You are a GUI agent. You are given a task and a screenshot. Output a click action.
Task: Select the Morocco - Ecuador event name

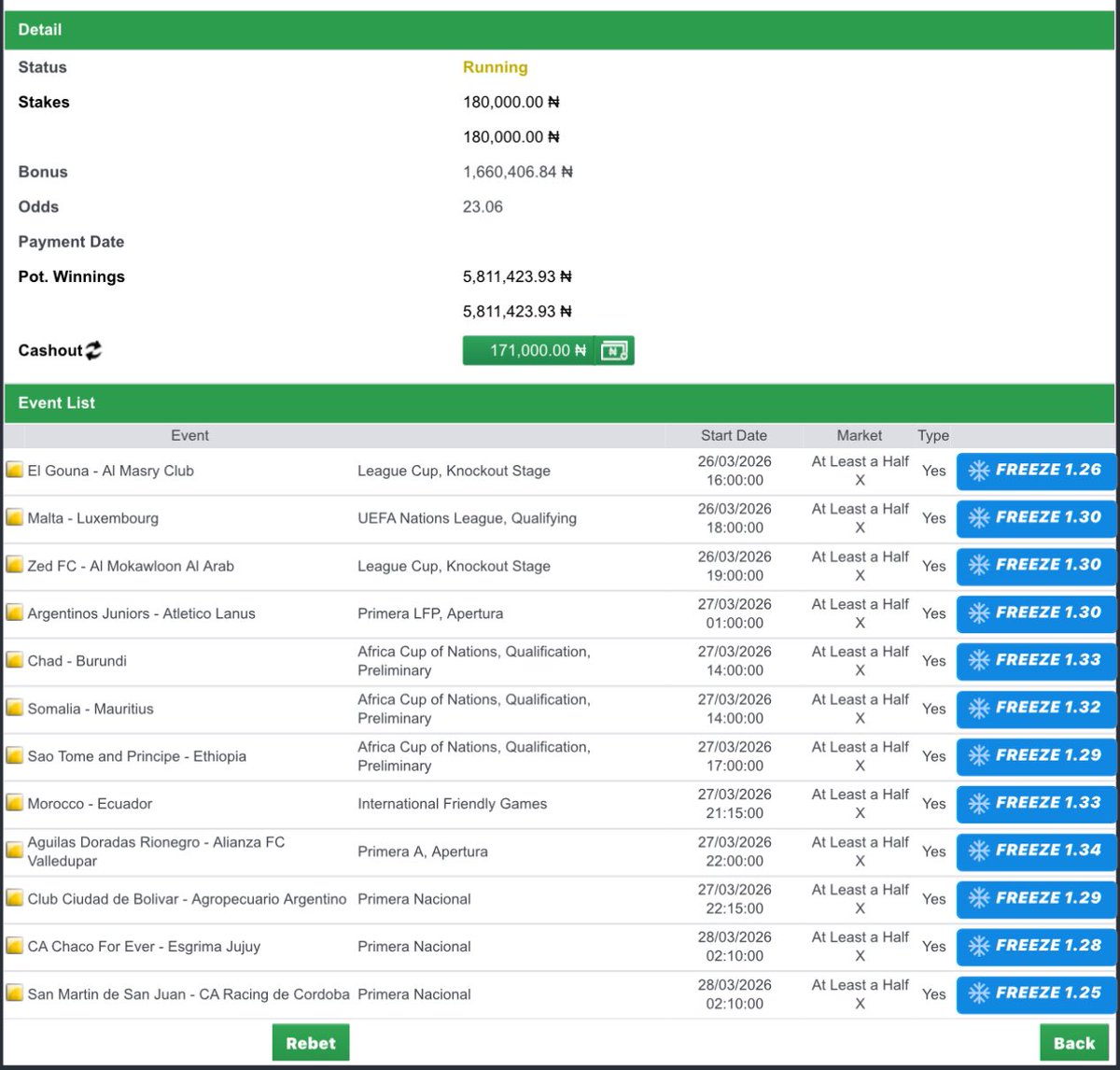(90, 804)
